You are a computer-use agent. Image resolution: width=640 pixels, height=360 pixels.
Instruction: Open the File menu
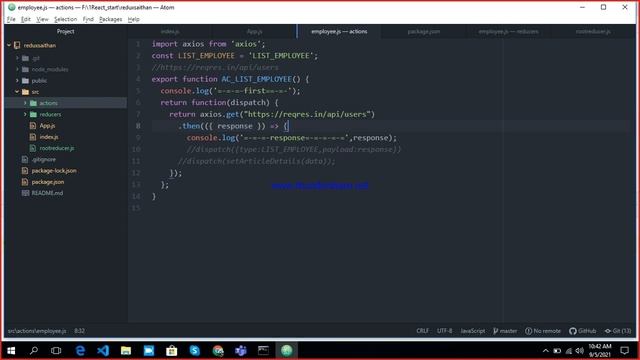coord(11,19)
